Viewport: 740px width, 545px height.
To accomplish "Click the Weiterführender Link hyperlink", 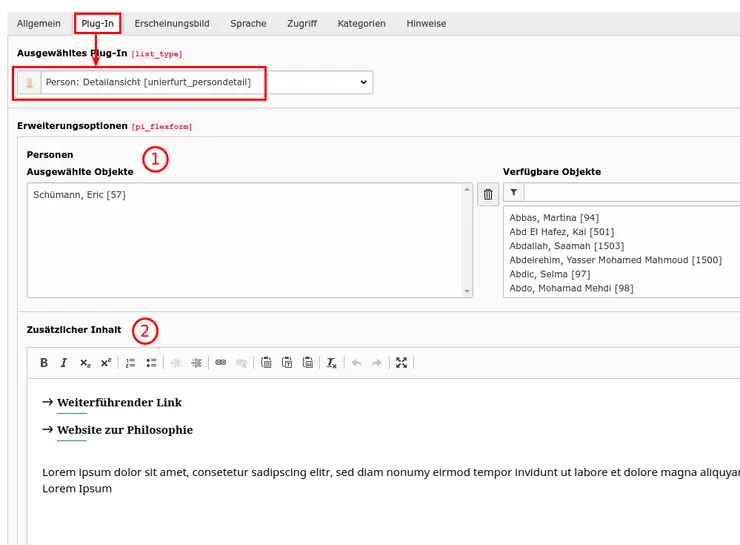I will (119, 403).
